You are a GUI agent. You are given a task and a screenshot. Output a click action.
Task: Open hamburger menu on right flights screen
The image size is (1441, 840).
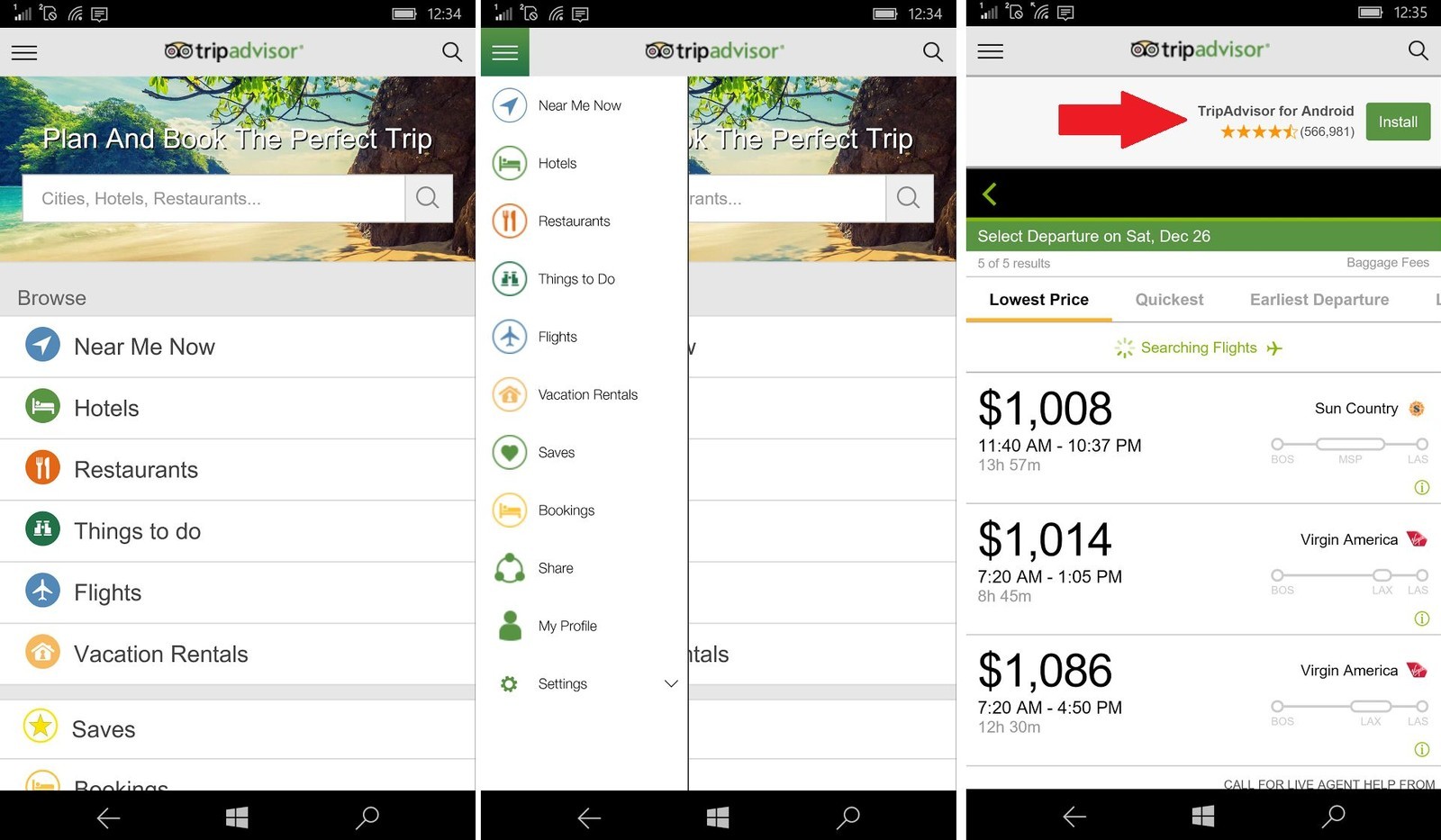point(990,51)
